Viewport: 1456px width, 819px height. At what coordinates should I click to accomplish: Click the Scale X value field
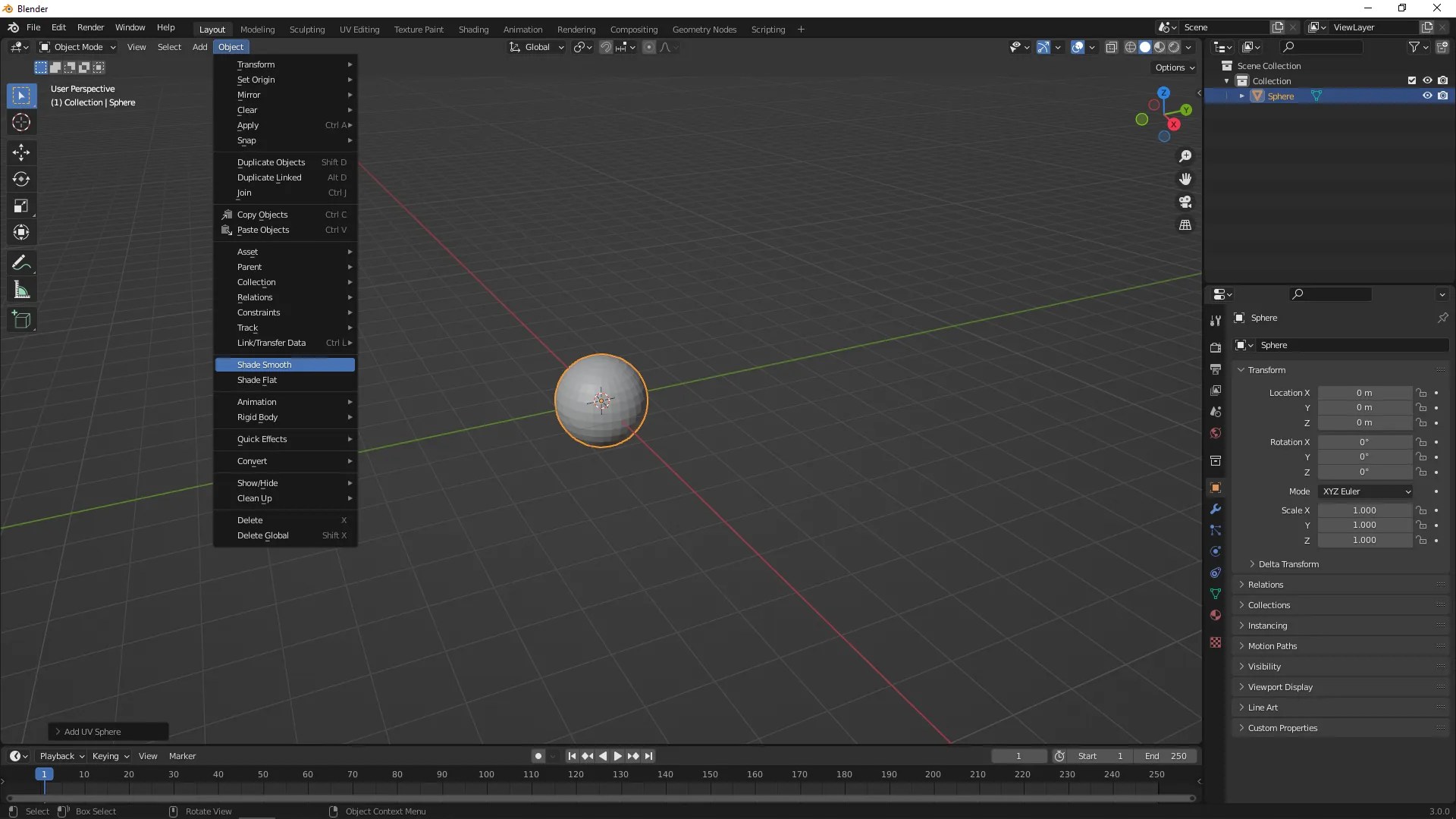pos(1364,510)
